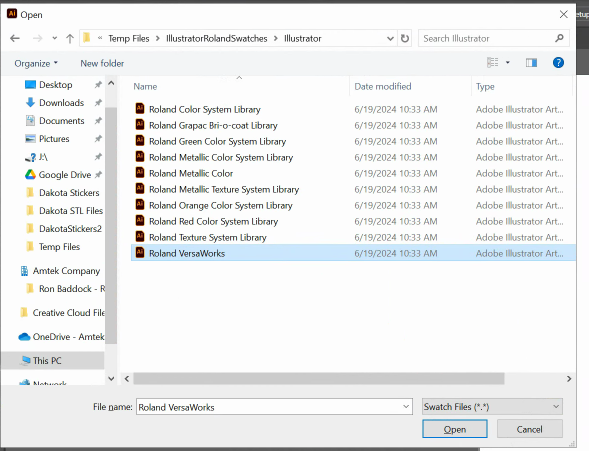Image resolution: width=589 pixels, height=451 pixels.
Task: Go up one folder level
Action: click(70, 38)
